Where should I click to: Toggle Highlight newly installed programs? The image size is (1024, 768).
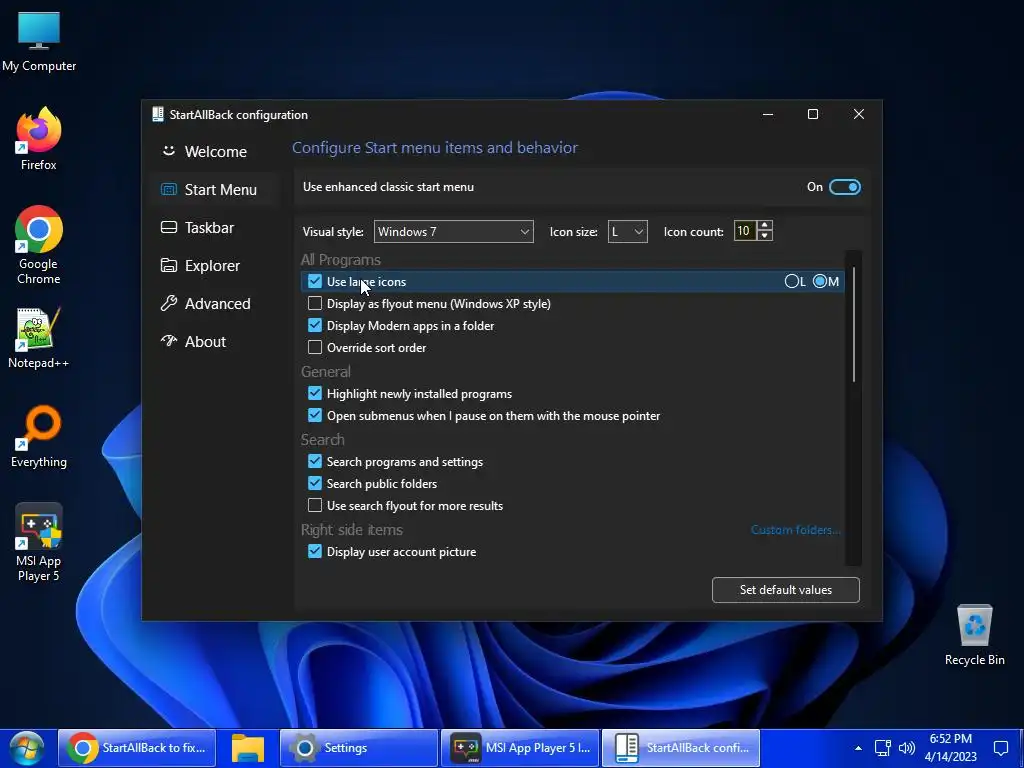[315, 393]
